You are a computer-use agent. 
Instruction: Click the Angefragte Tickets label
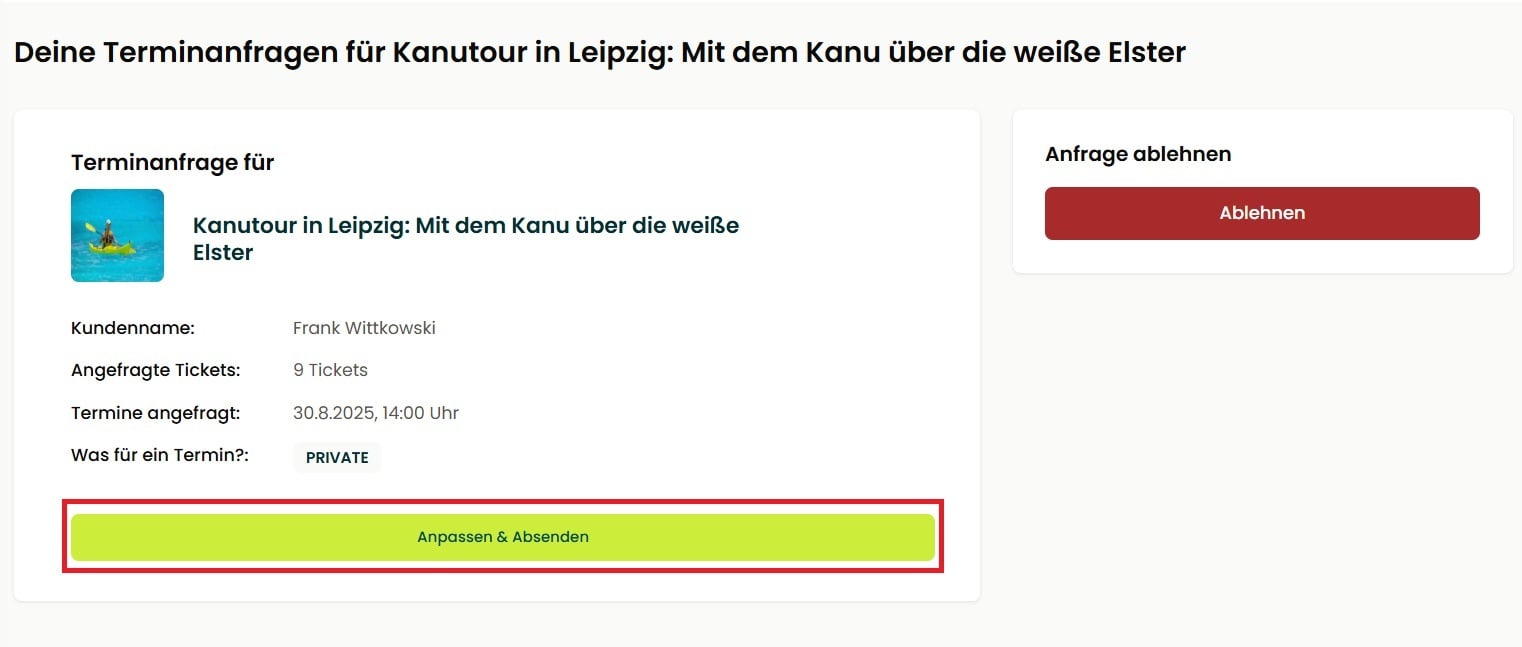coord(156,370)
